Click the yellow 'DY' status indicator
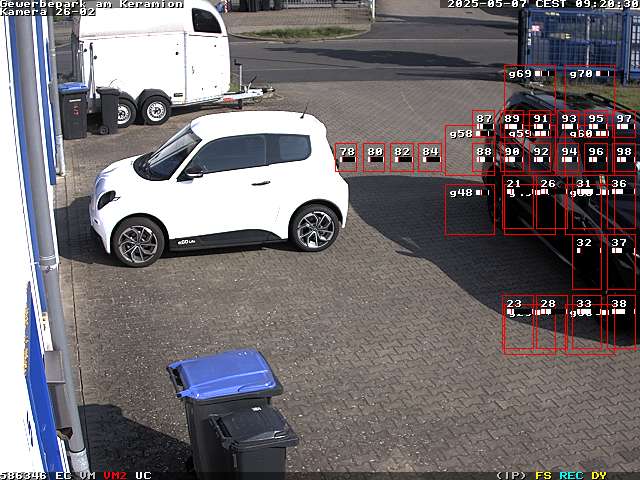This screenshot has height=480, width=640. coord(599,476)
